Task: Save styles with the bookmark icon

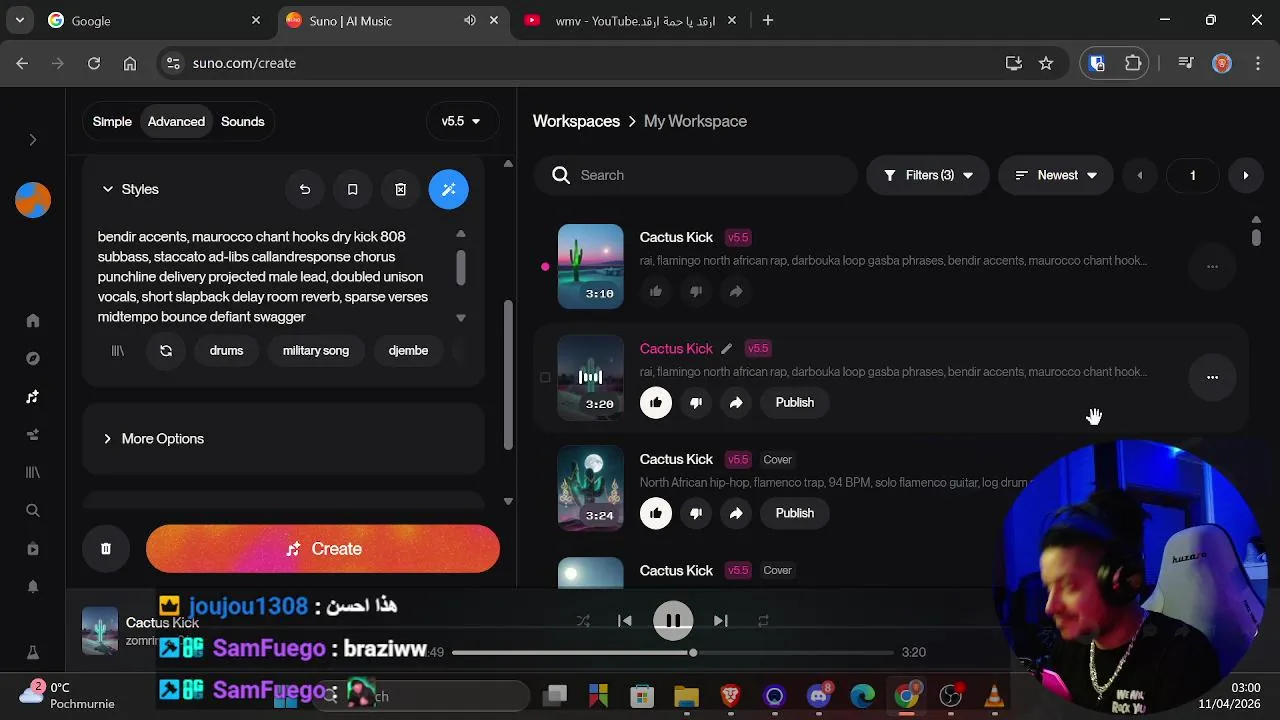Action: click(x=352, y=189)
